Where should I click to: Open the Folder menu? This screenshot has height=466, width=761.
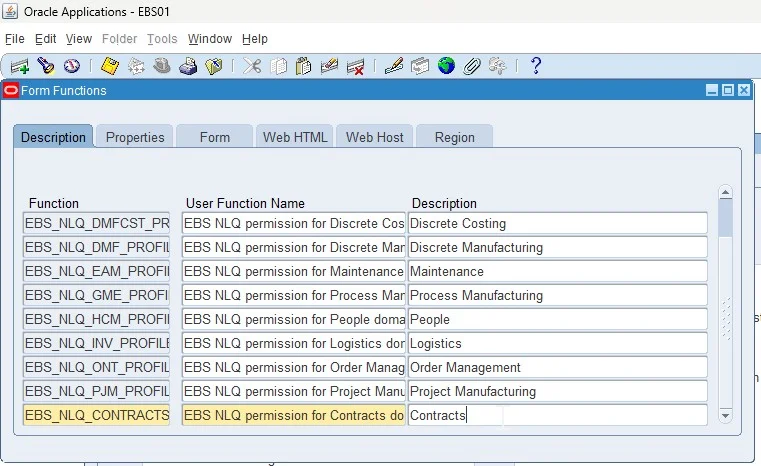pos(119,39)
